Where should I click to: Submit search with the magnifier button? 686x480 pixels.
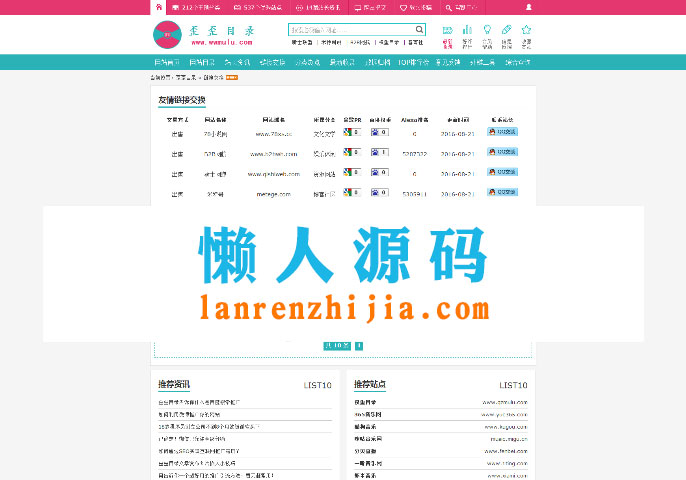pyautogui.click(x=419, y=30)
